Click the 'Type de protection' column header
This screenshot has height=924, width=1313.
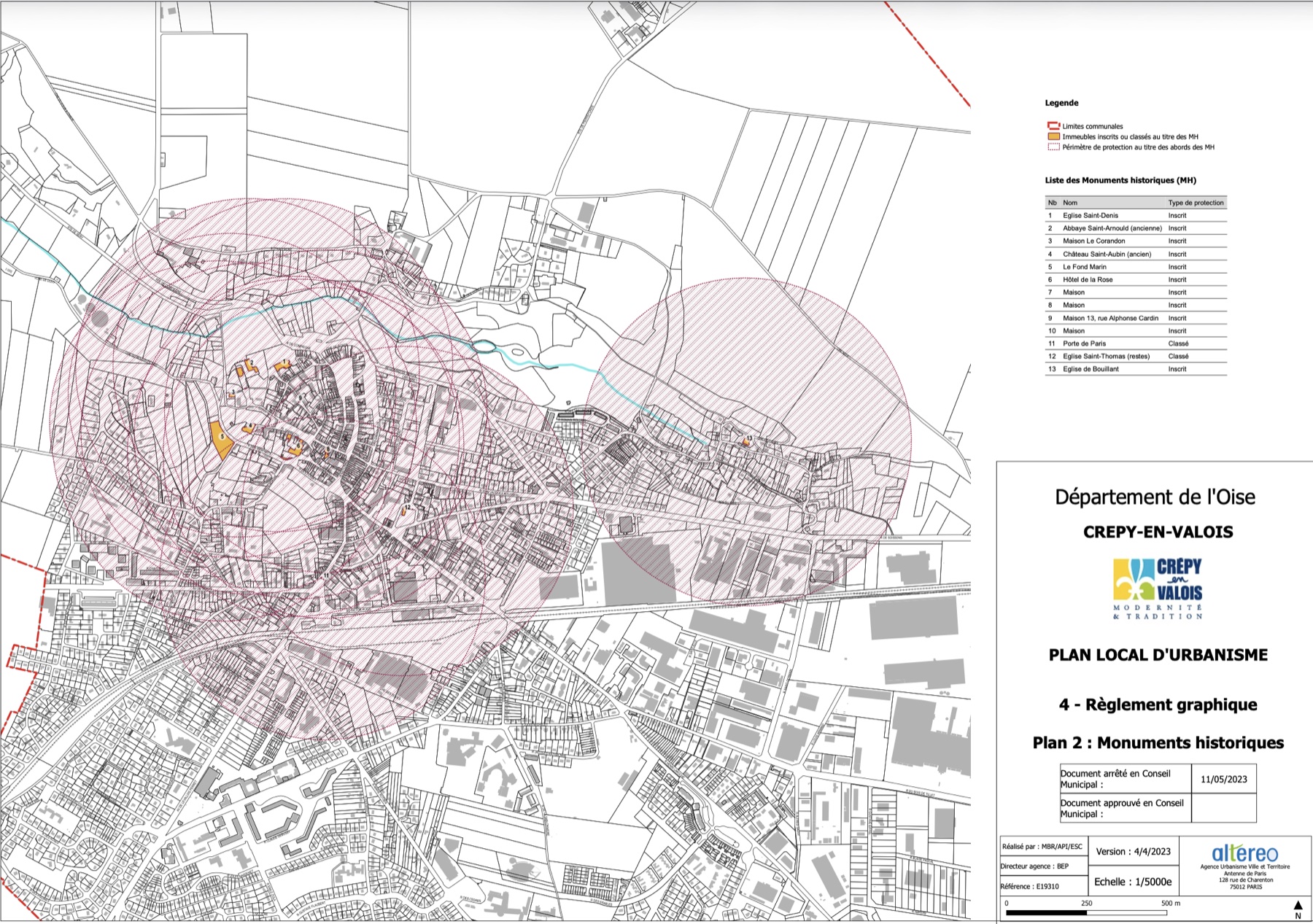pos(1196,203)
